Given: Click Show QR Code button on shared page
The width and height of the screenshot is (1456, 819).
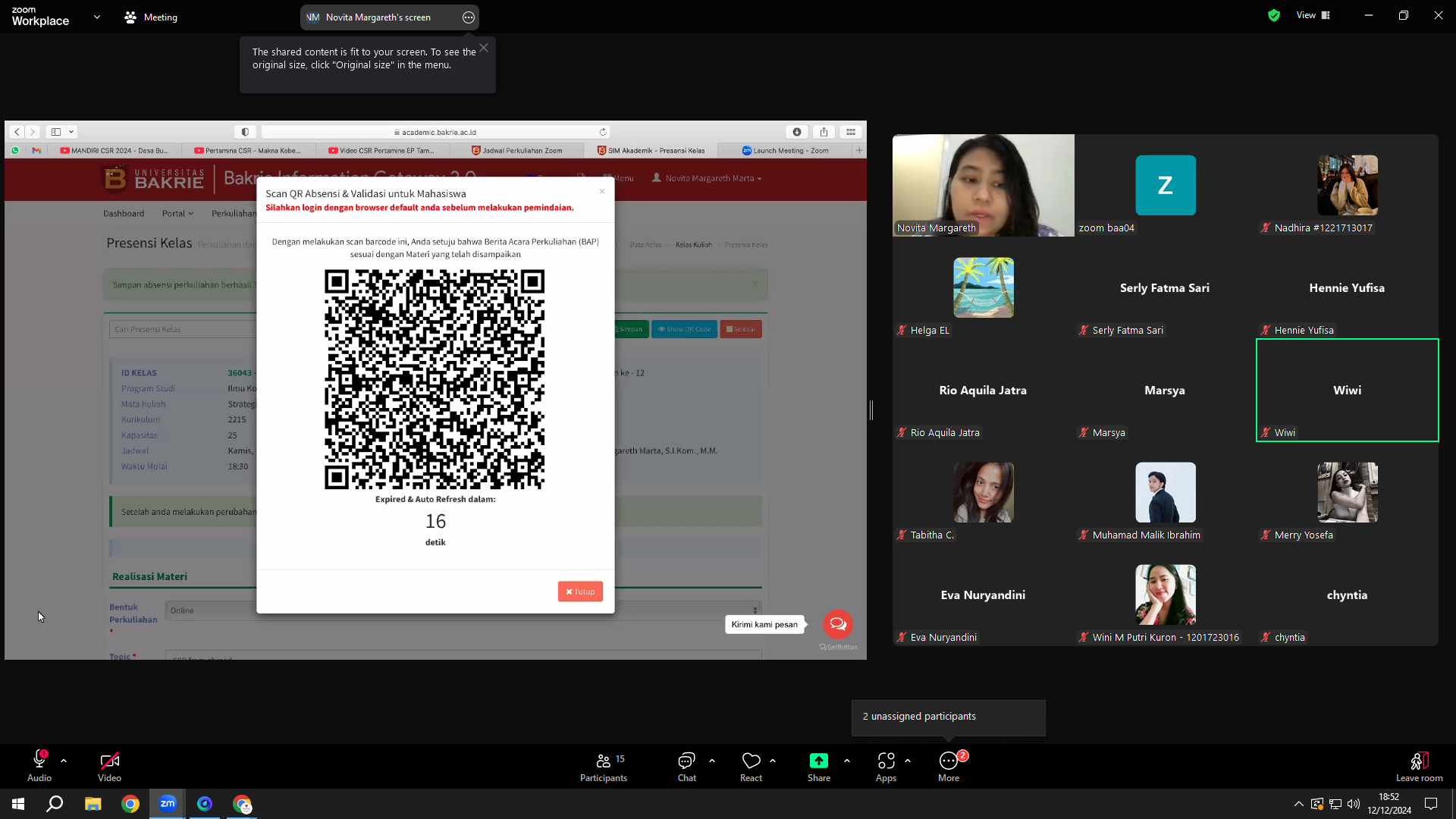Looking at the screenshot, I should pyautogui.click(x=684, y=329).
